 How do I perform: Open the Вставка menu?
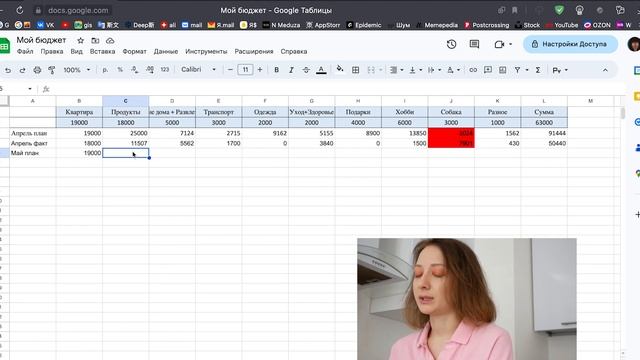(102, 51)
